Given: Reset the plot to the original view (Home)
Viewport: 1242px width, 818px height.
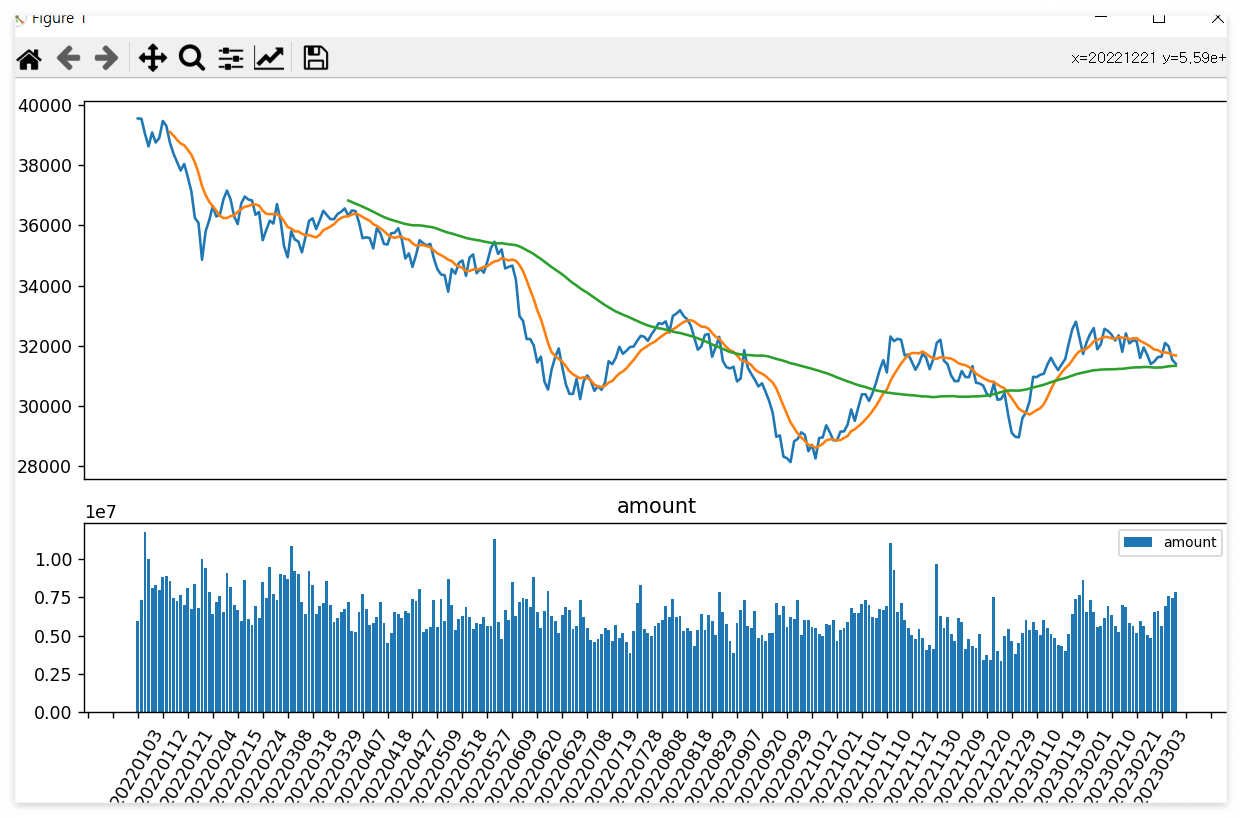Looking at the screenshot, I should [x=29, y=59].
